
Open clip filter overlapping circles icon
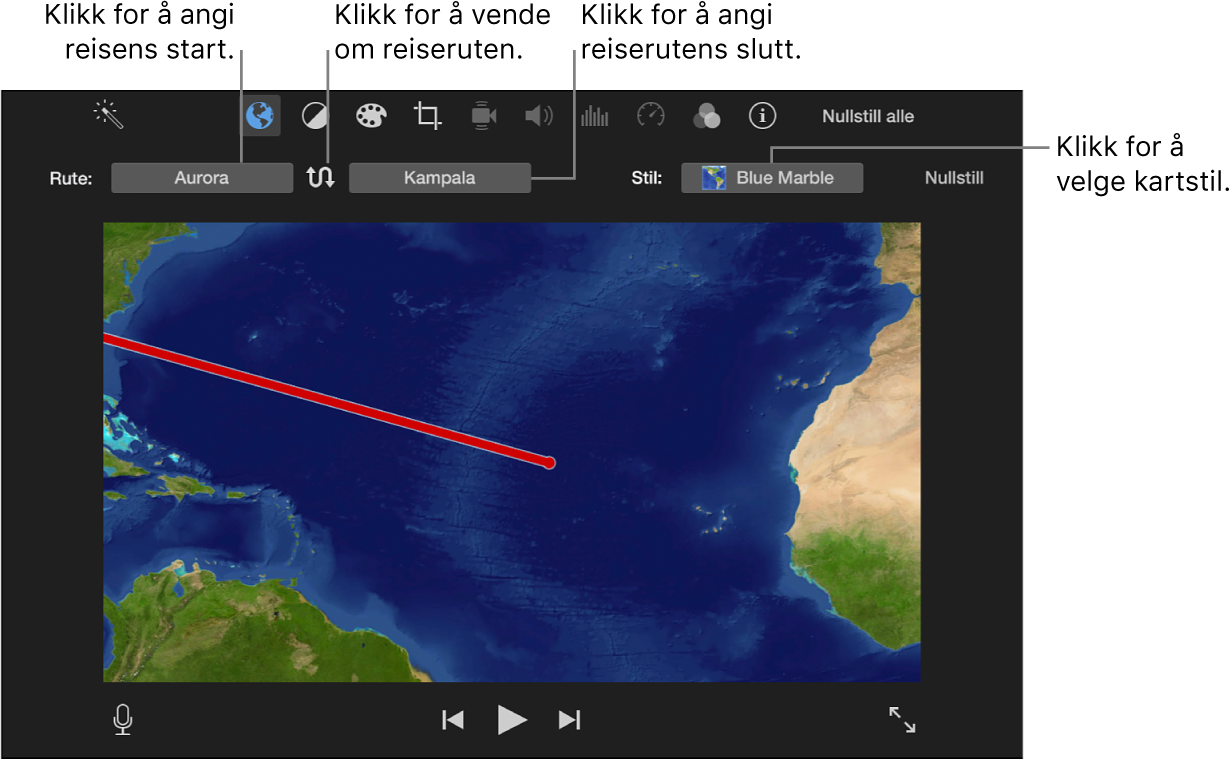[x=706, y=117]
